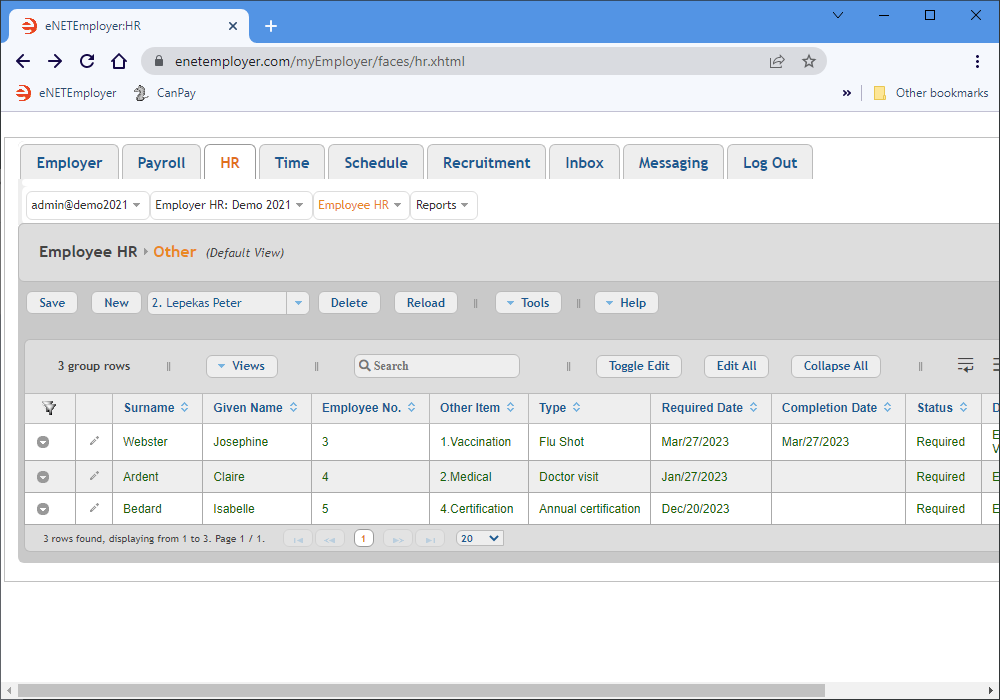Click the share page icon in the address bar

pos(777,61)
